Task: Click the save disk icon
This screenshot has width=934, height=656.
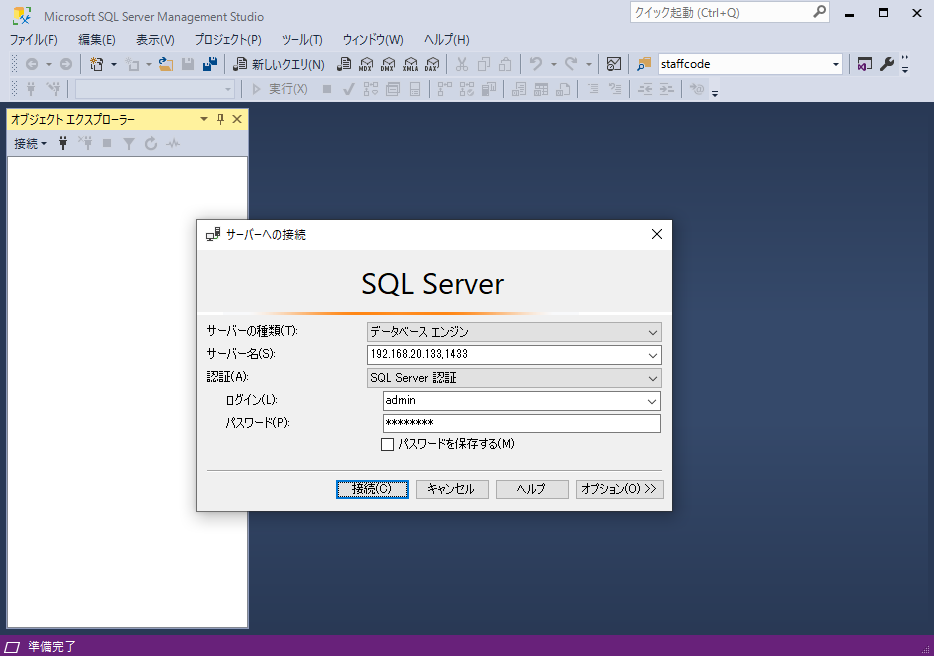Action: pos(188,64)
